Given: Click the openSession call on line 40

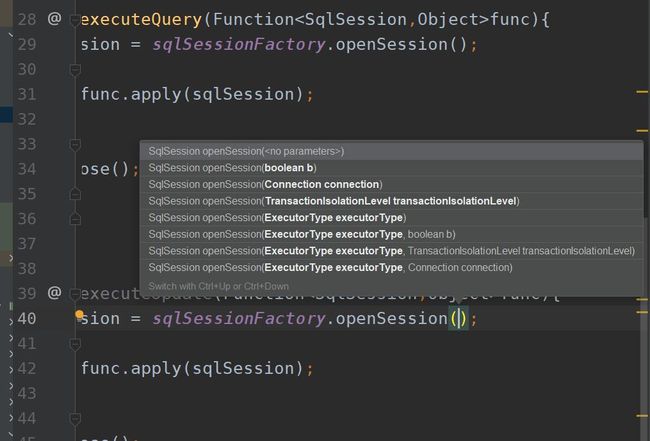Looking at the screenshot, I should point(390,318).
